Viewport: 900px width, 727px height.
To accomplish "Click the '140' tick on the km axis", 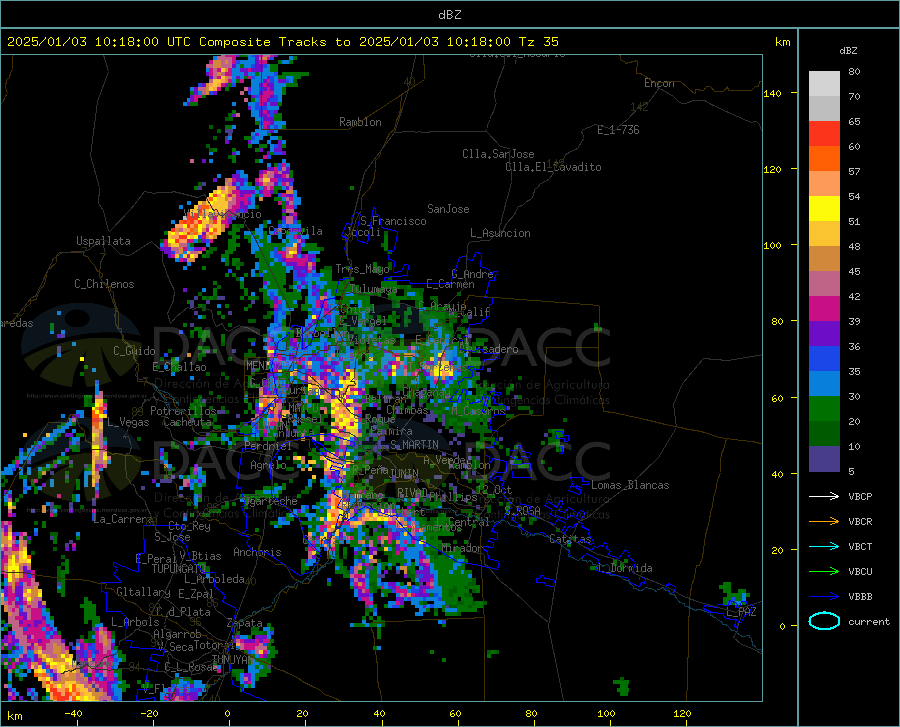I will pyautogui.click(x=773, y=93).
